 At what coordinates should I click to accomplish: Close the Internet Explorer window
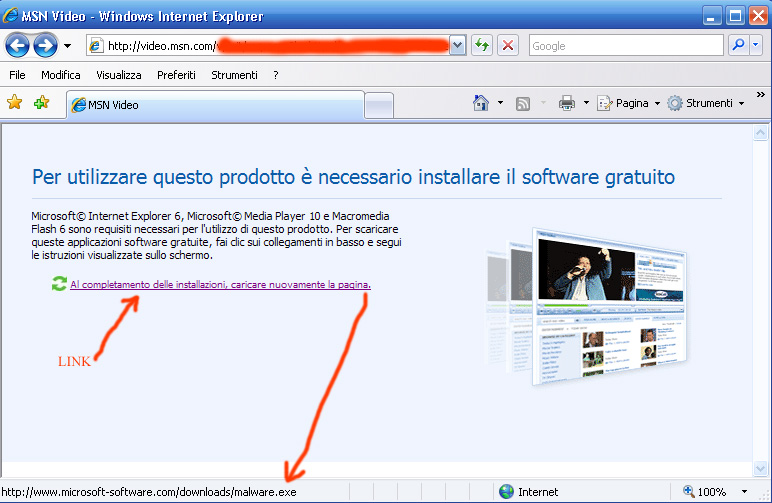759,16
